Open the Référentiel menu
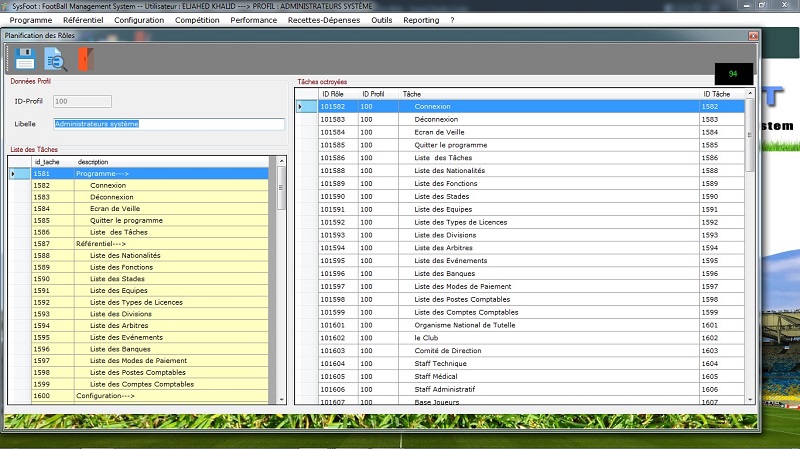 point(83,20)
